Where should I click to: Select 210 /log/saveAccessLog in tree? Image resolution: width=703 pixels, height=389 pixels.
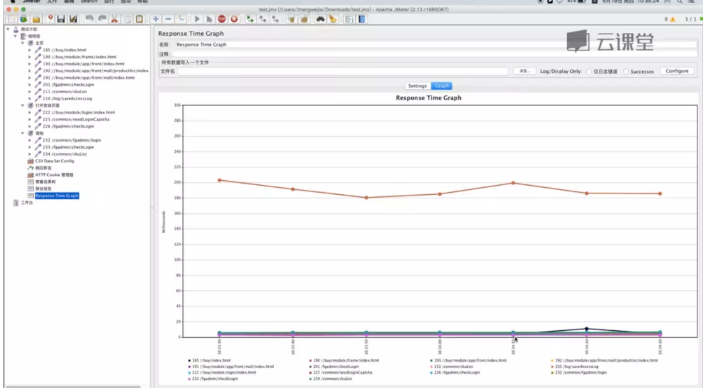coord(67,98)
